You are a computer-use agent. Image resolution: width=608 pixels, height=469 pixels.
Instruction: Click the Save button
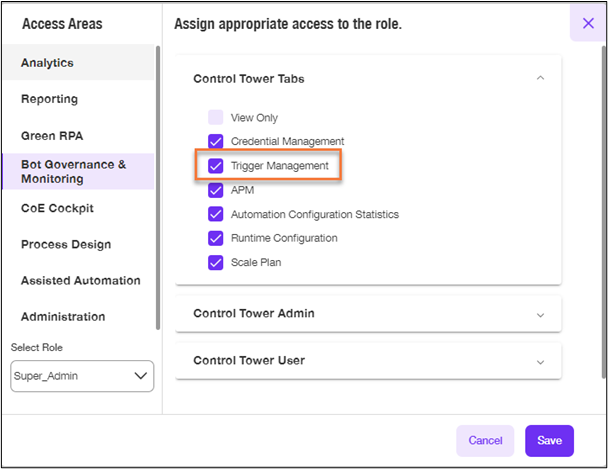coord(549,440)
